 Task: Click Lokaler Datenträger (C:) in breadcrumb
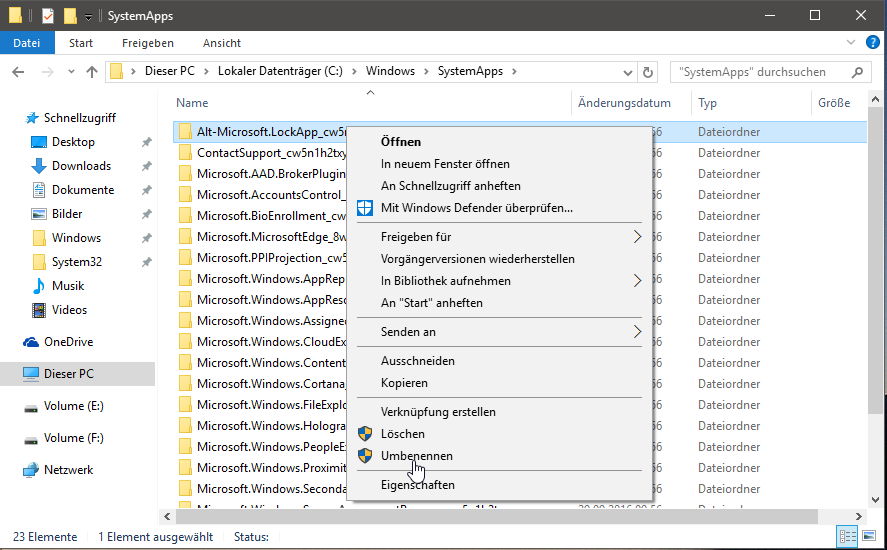[280, 71]
